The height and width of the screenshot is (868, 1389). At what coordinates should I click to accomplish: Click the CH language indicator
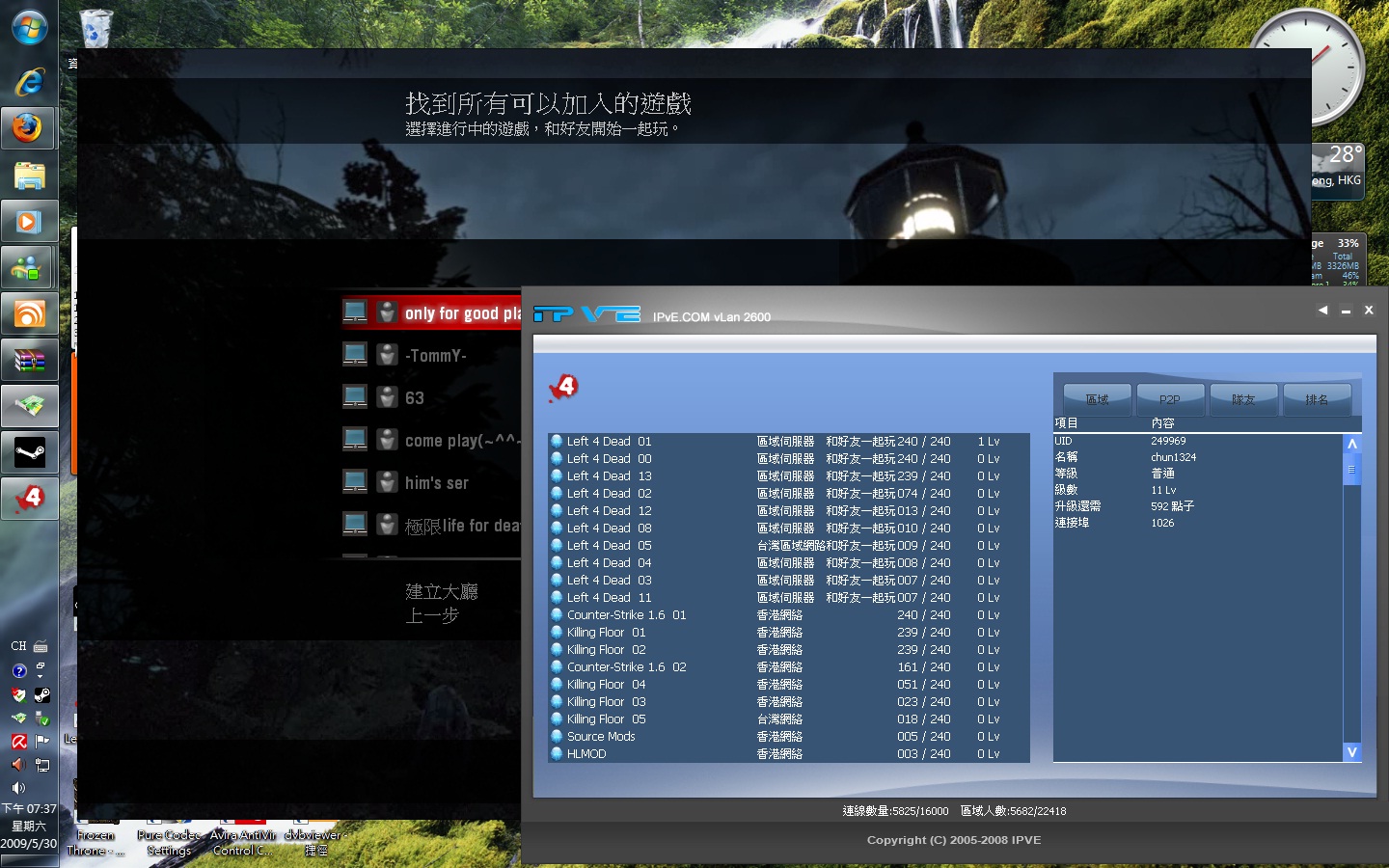point(18,646)
